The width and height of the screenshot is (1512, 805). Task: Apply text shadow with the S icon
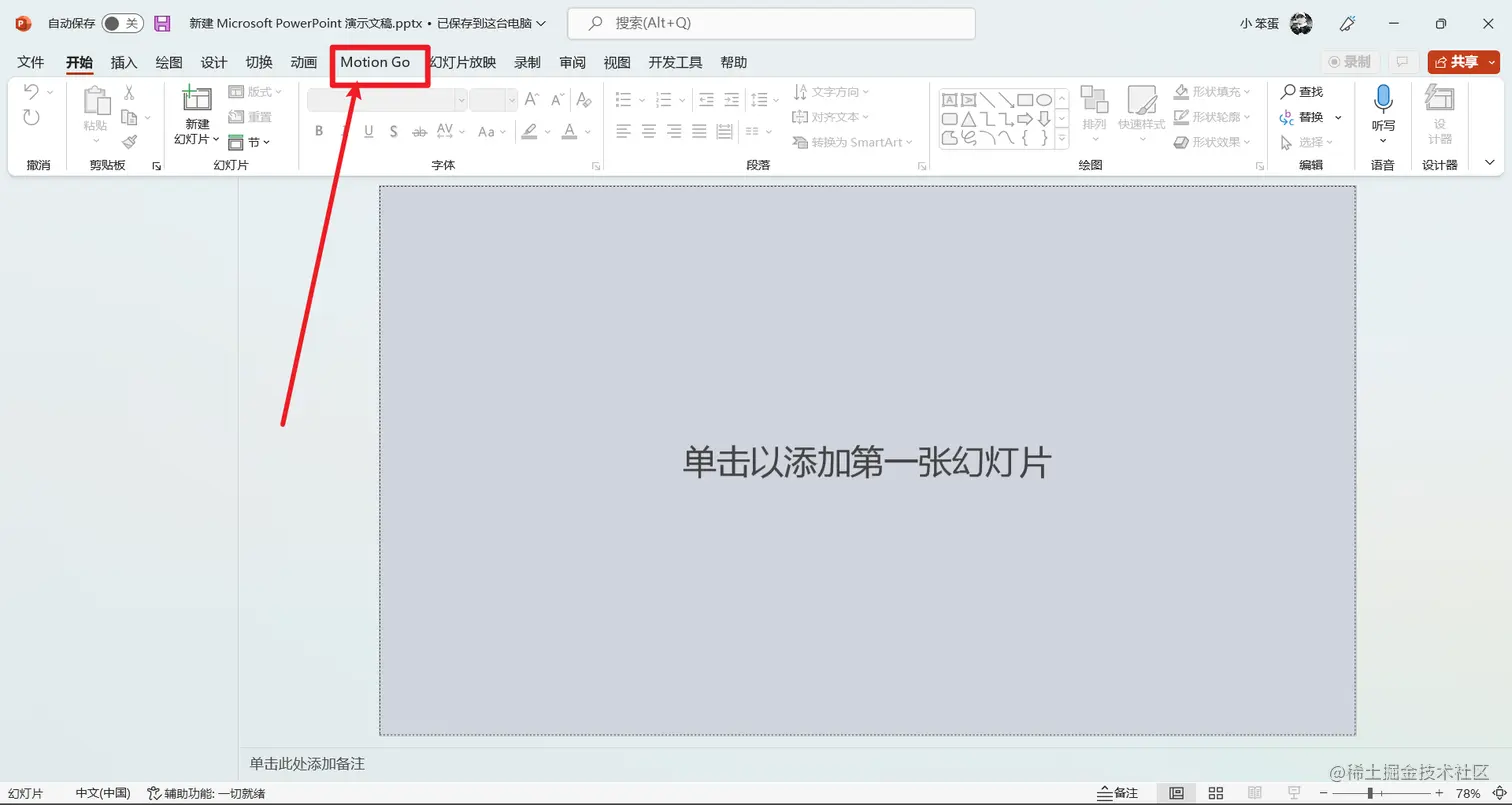394,131
